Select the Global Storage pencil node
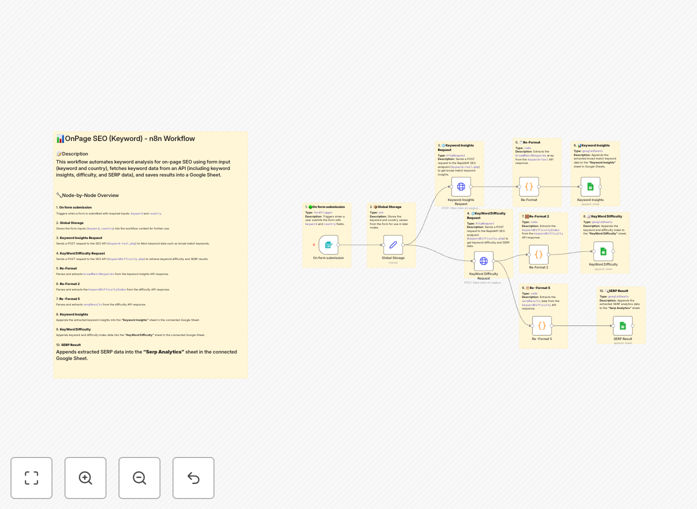This screenshot has width=697, height=509. tap(393, 245)
